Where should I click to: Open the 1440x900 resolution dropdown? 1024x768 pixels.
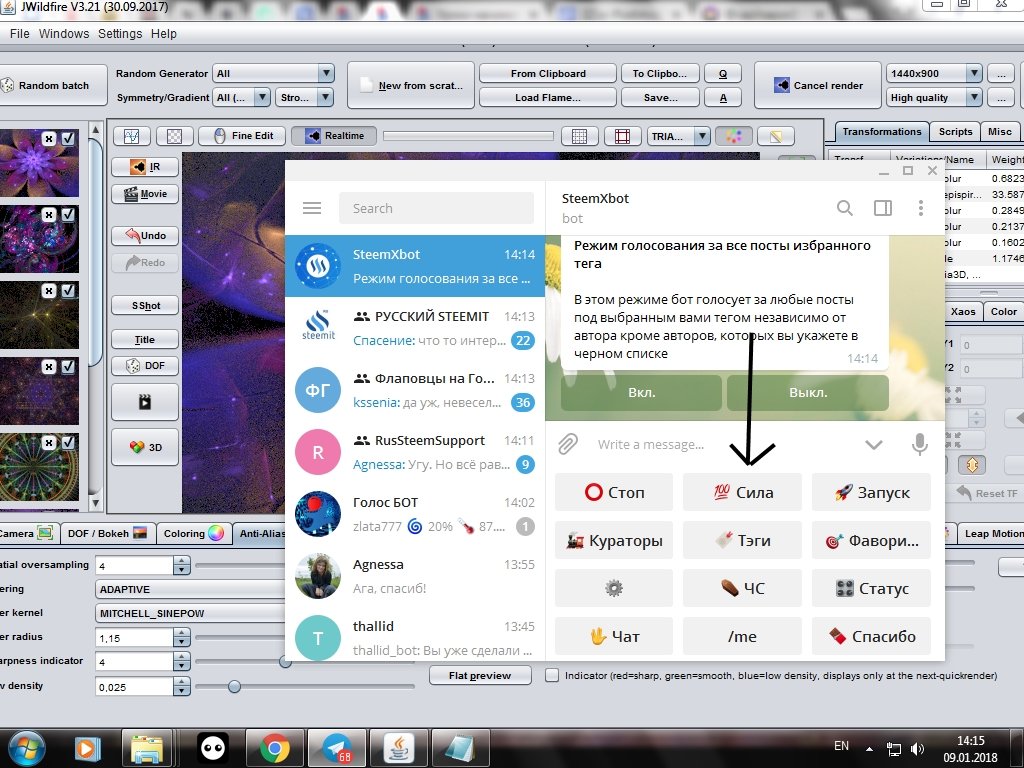[x=934, y=73]
